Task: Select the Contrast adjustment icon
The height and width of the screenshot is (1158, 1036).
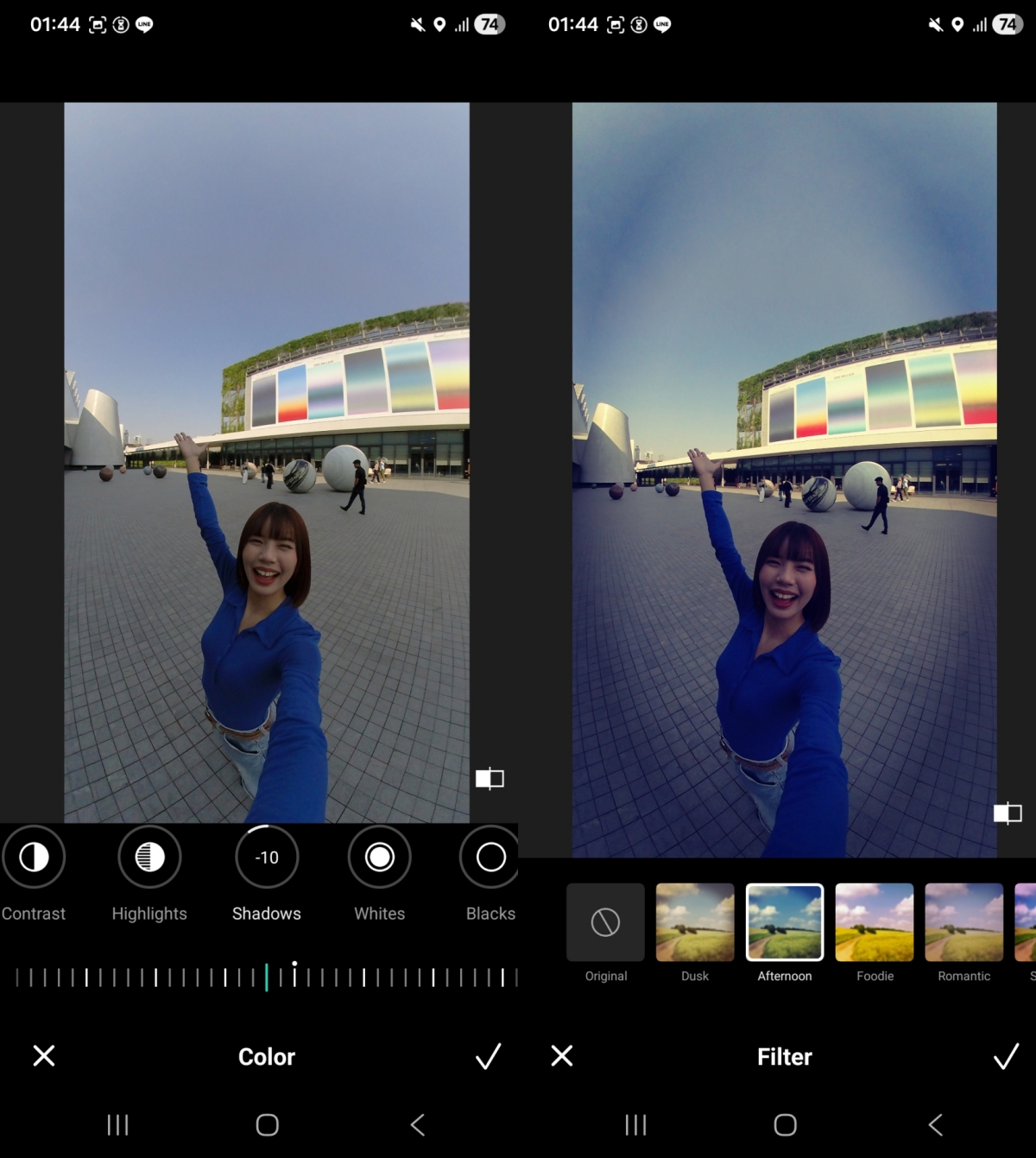Action: pos(34,857)
